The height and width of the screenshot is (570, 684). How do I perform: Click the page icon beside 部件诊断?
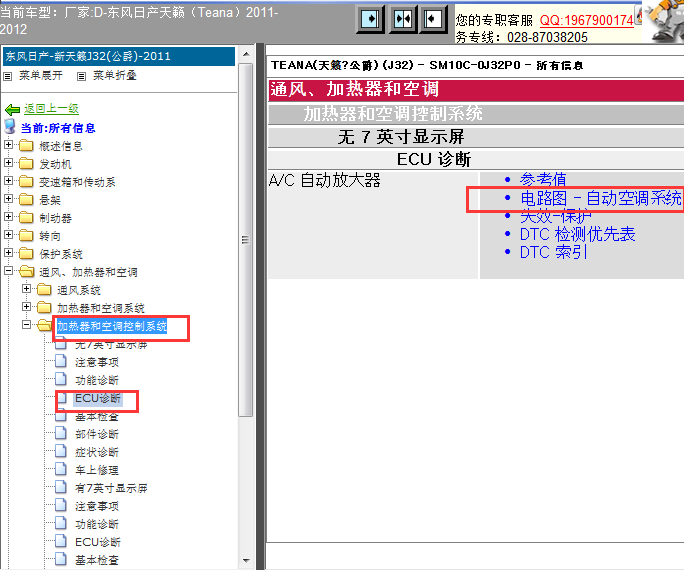[61, 433]
